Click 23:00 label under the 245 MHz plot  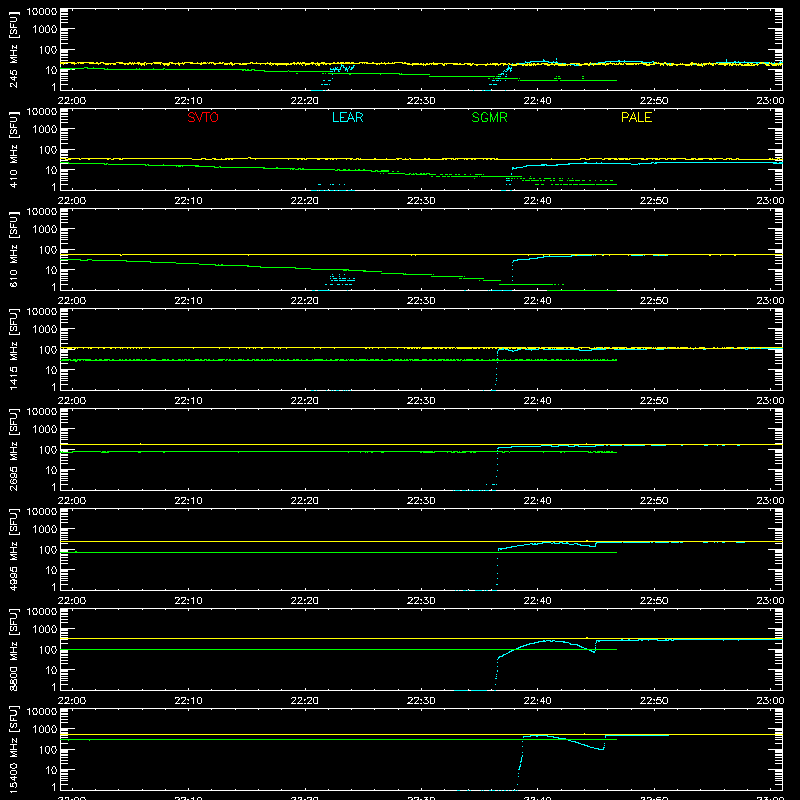(770, 101)
